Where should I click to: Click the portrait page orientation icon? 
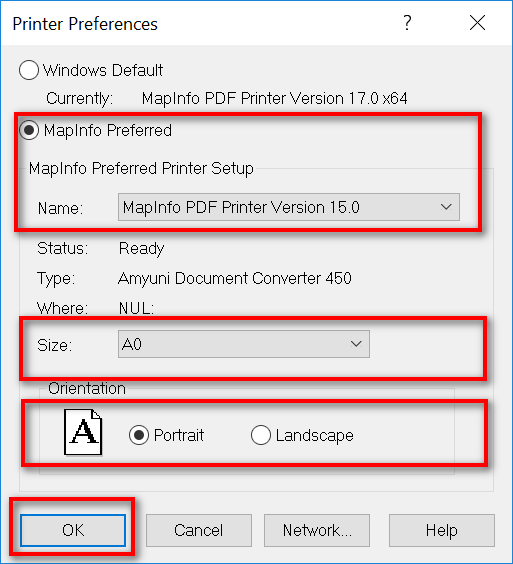(83, 432)
